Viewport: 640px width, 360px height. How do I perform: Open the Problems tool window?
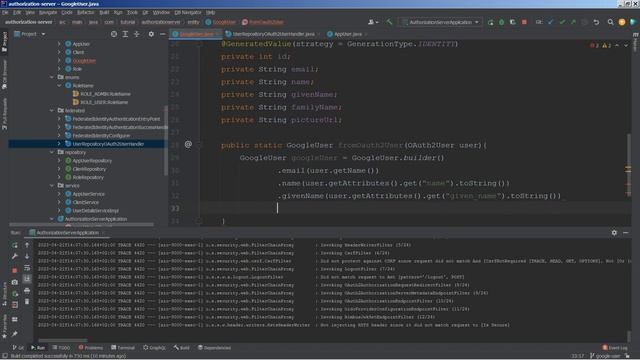click(x=91, y=348)
